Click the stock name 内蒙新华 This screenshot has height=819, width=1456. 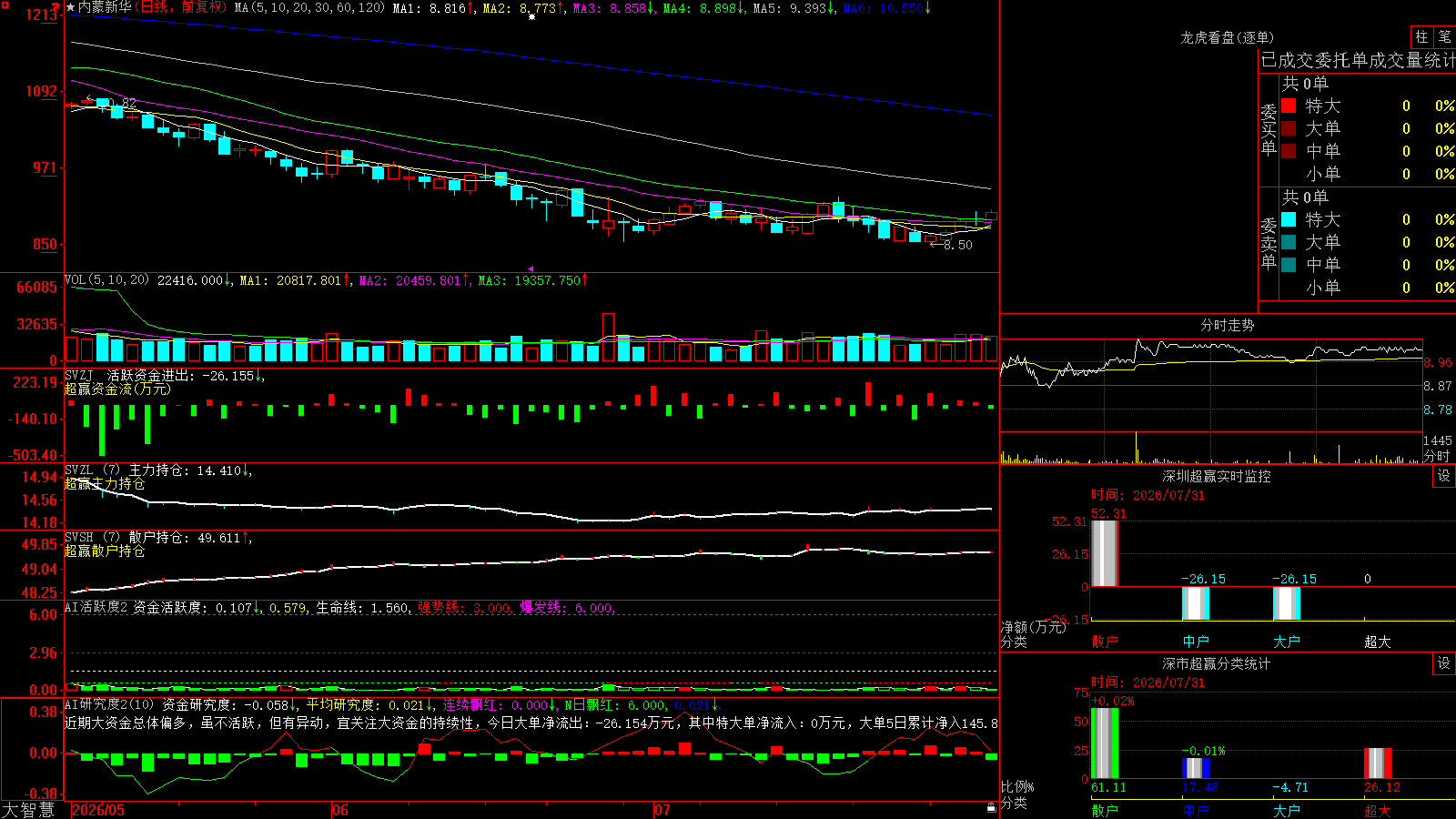[x=105, y=7]
